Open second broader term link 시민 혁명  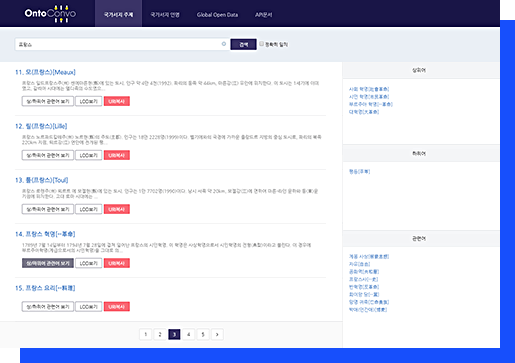point(369,97)
